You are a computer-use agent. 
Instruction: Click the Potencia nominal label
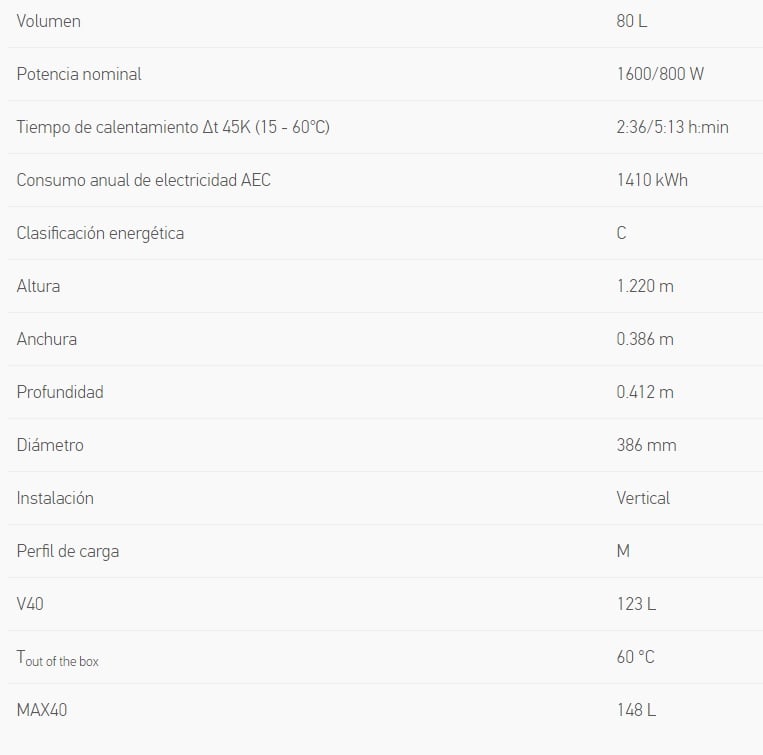(79, 74)
